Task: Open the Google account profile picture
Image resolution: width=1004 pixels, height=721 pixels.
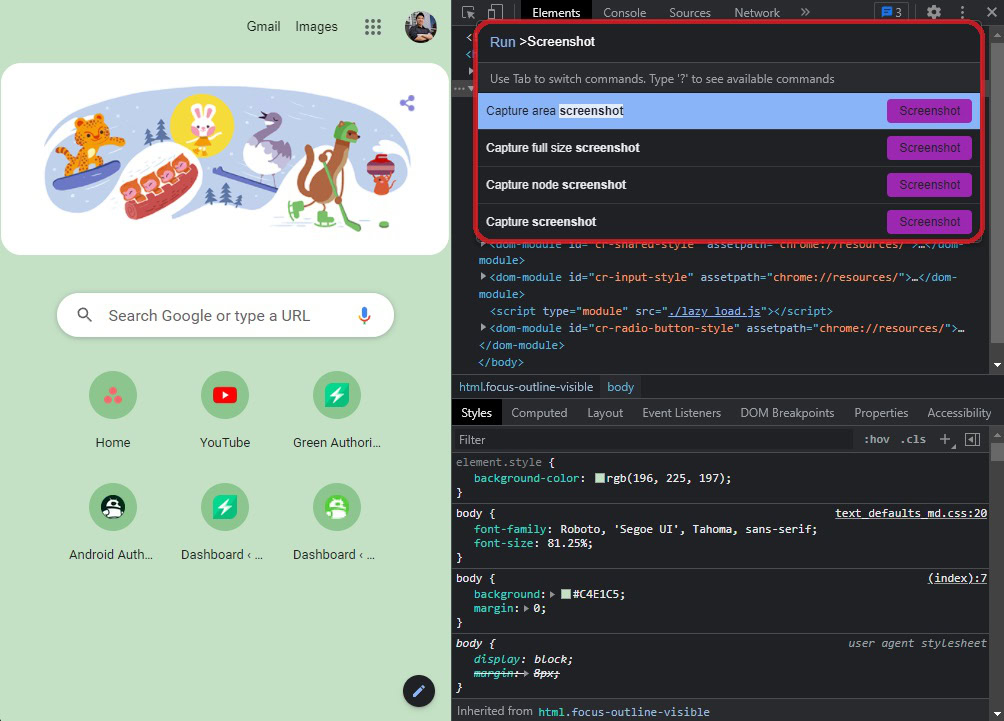Action: (x=421, y=27)
